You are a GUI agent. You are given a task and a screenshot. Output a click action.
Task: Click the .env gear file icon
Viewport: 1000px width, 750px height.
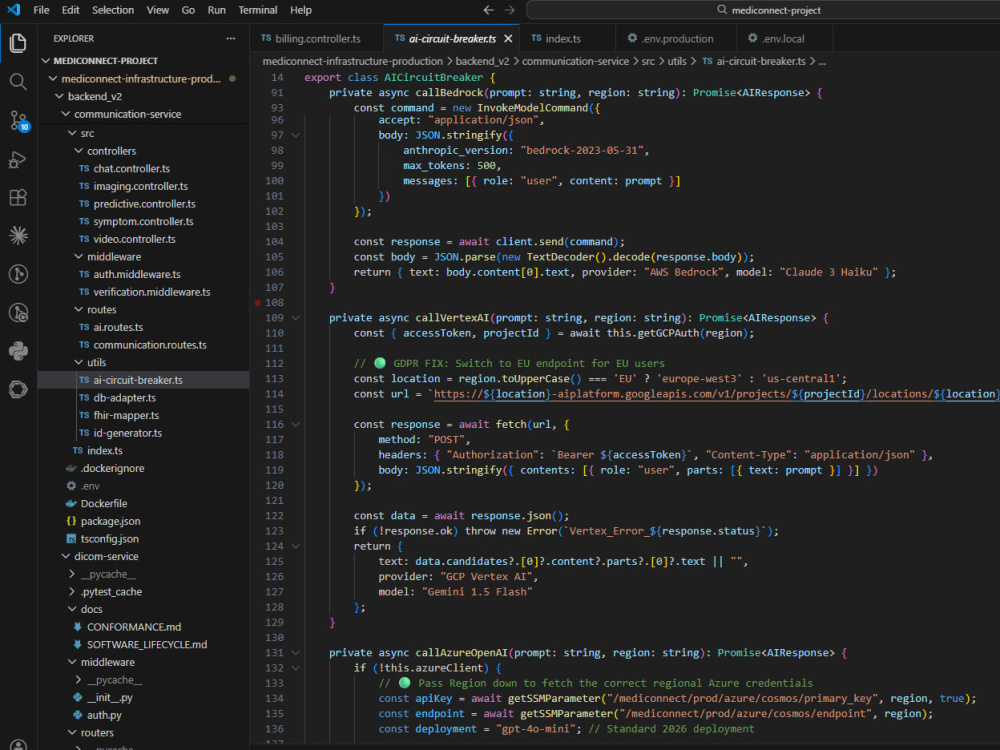[x=71, y=486]
